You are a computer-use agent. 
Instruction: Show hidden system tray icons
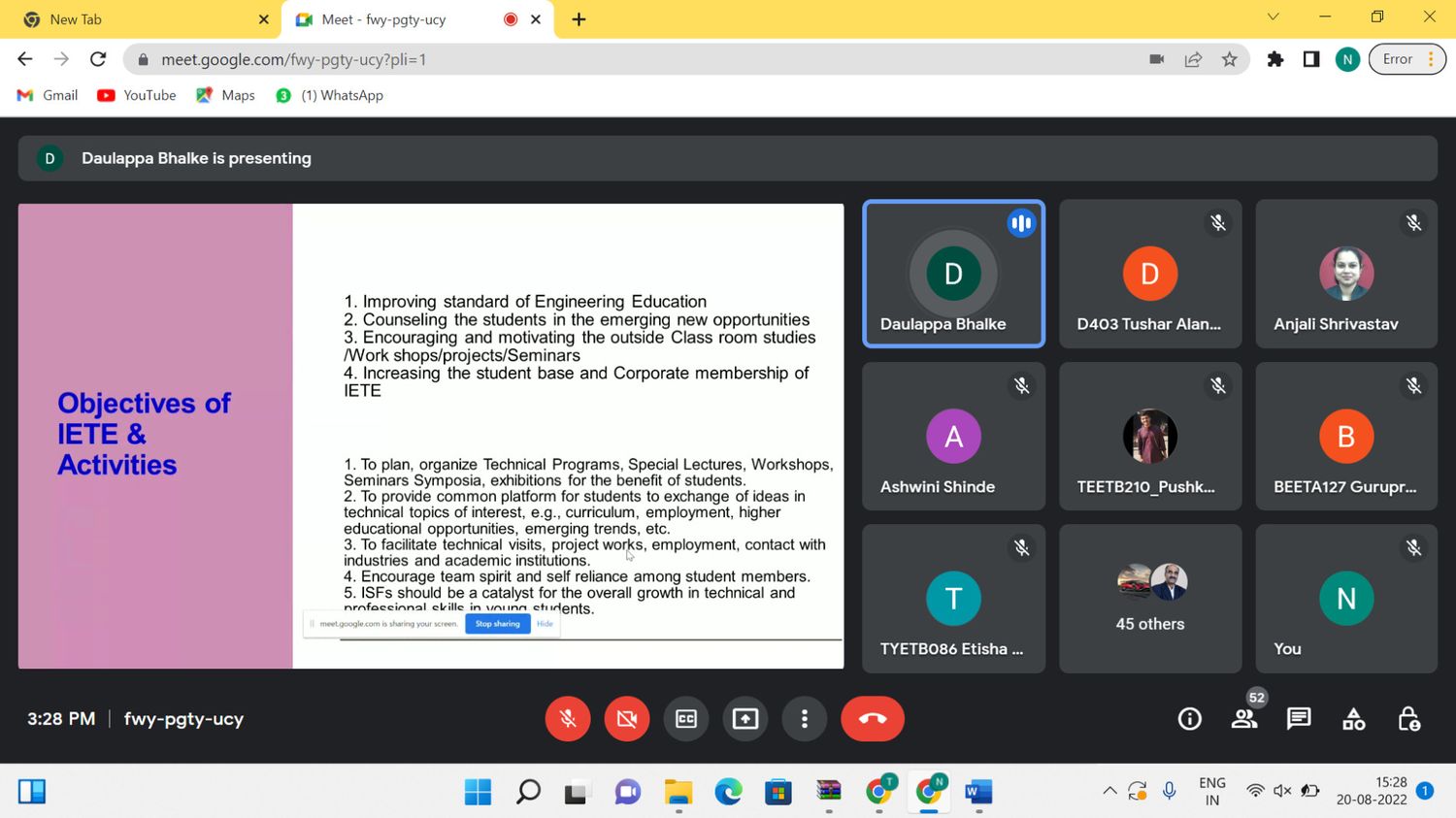point(1109,791)
